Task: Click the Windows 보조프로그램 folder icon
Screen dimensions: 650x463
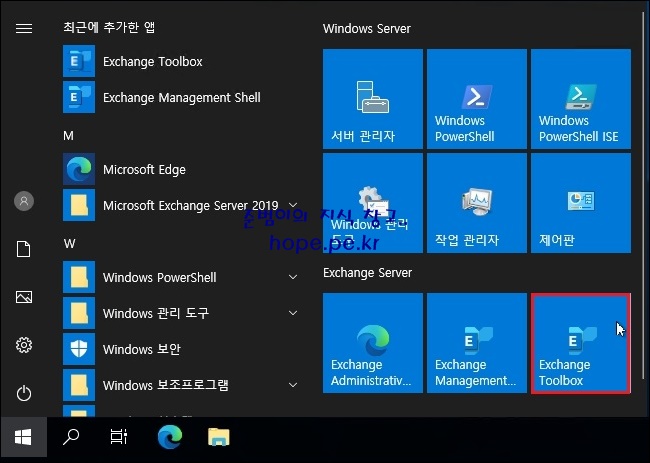Action: (x=79, y=385)
